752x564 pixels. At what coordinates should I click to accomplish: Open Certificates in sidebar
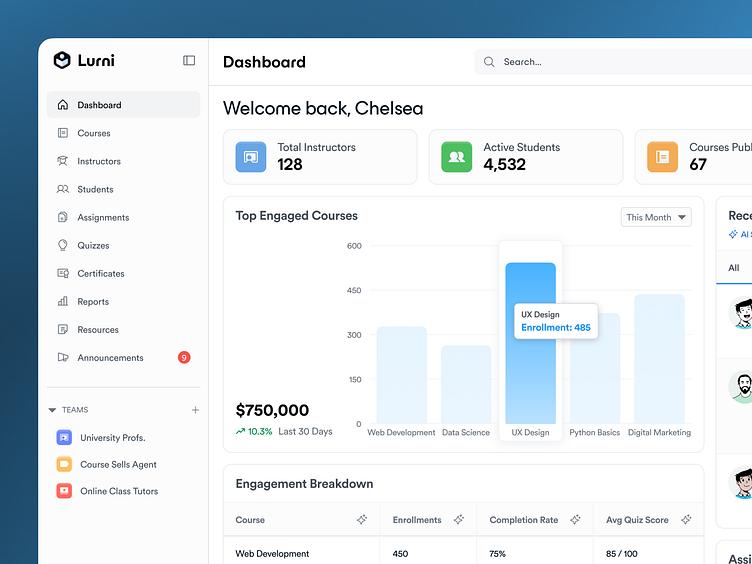coord(123,273)
